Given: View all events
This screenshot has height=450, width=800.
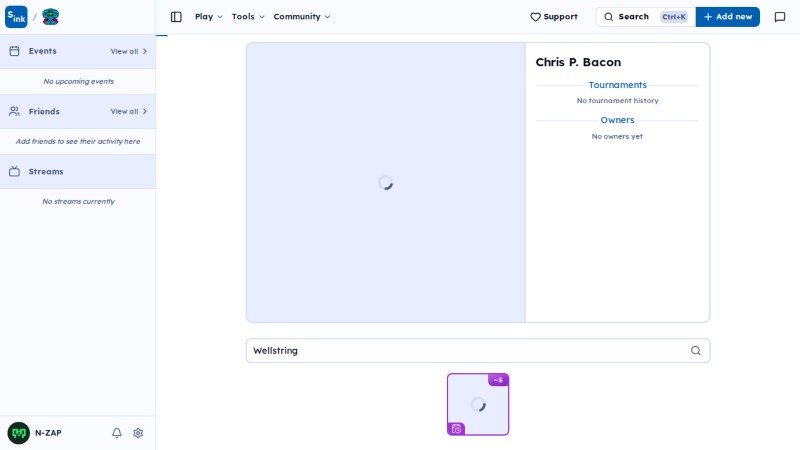Looking at the screenshot, I should coord(129,52).
